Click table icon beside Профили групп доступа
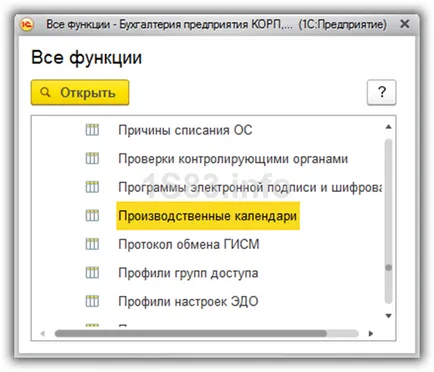434x372 pixels. [92, 273]
